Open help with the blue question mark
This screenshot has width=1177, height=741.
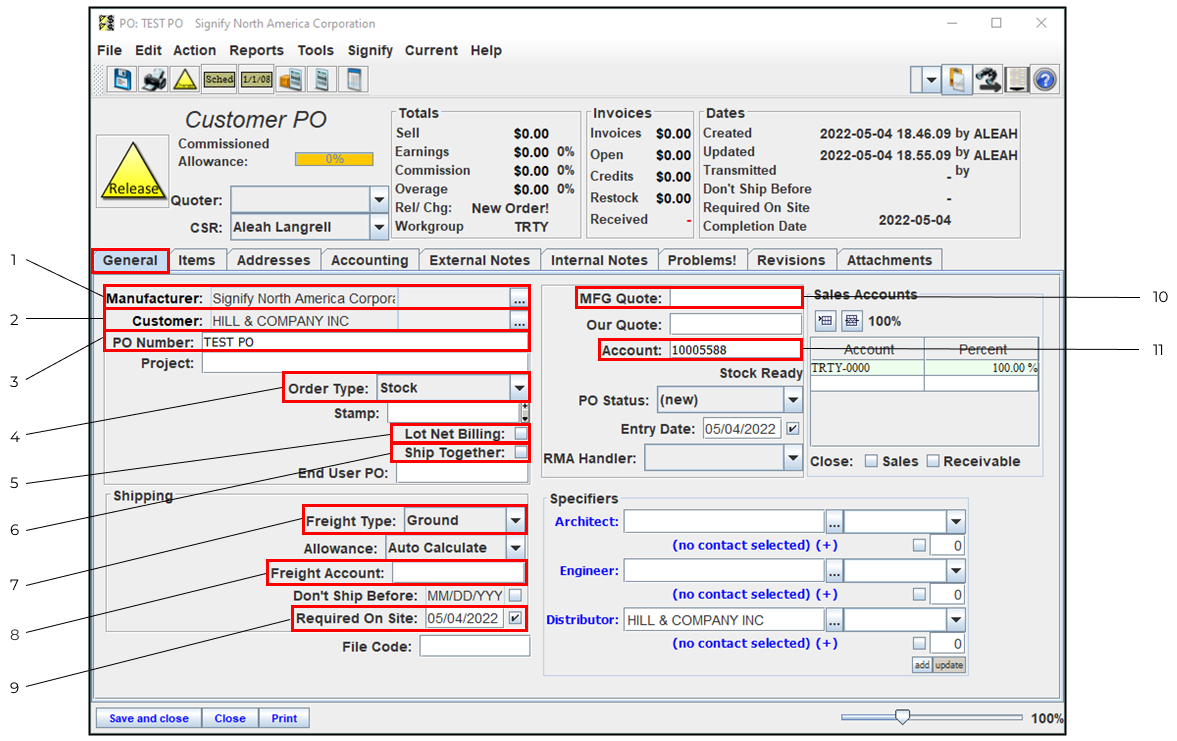click(x=1045, y=80)
